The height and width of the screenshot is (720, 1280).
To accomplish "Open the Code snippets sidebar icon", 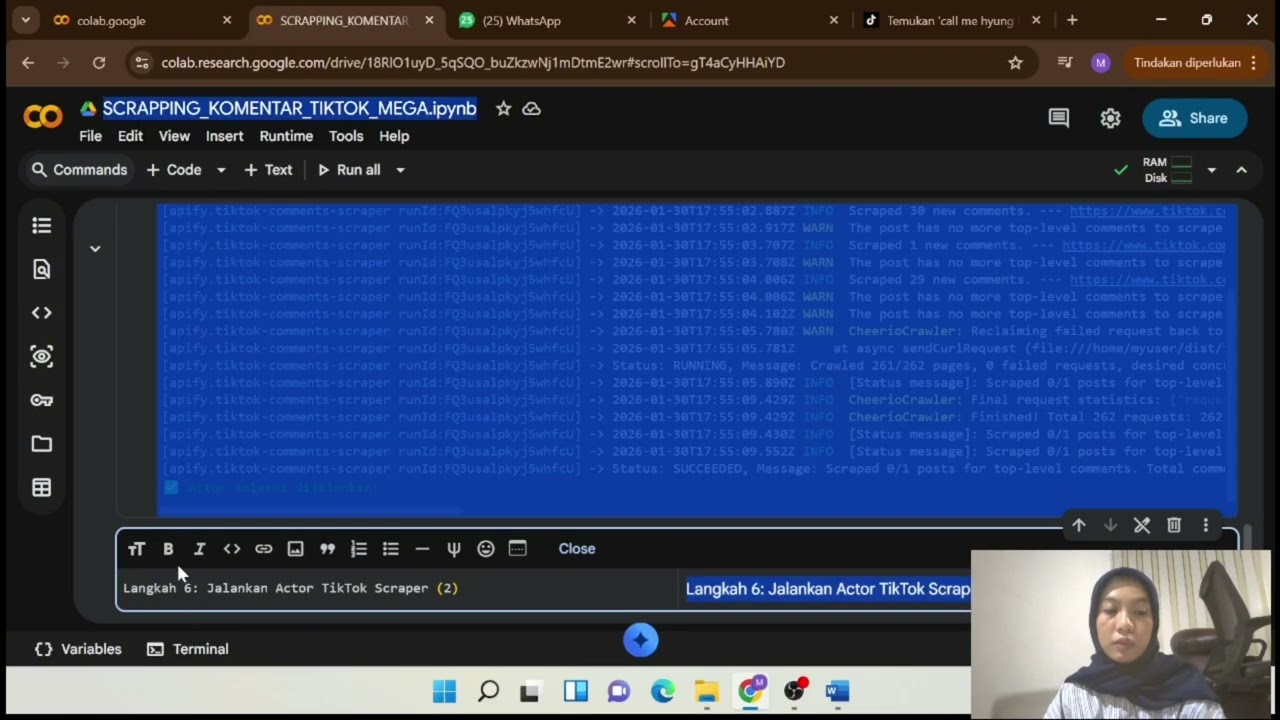I will coord(41,313).
